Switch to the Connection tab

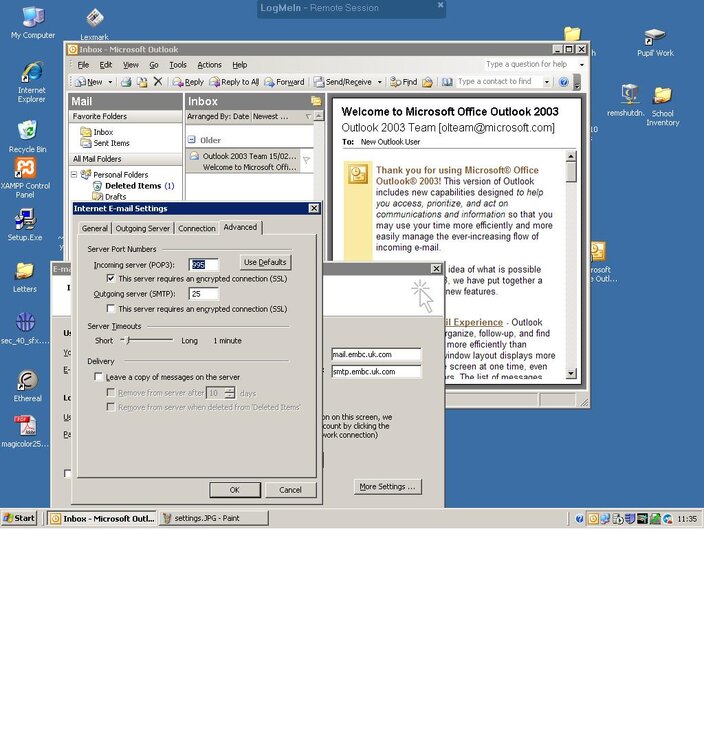pyautogui.click(x=197, y=229)
